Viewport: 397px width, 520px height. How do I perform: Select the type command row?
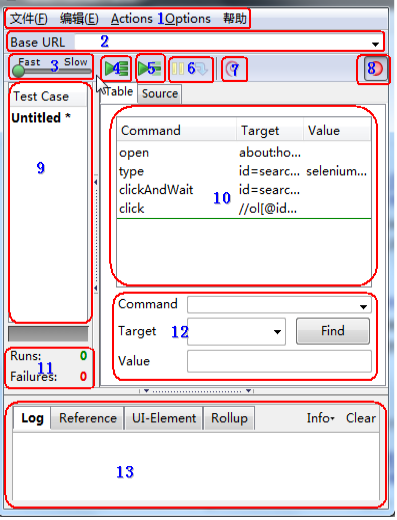pyautogui.click(x=244, y=171)
